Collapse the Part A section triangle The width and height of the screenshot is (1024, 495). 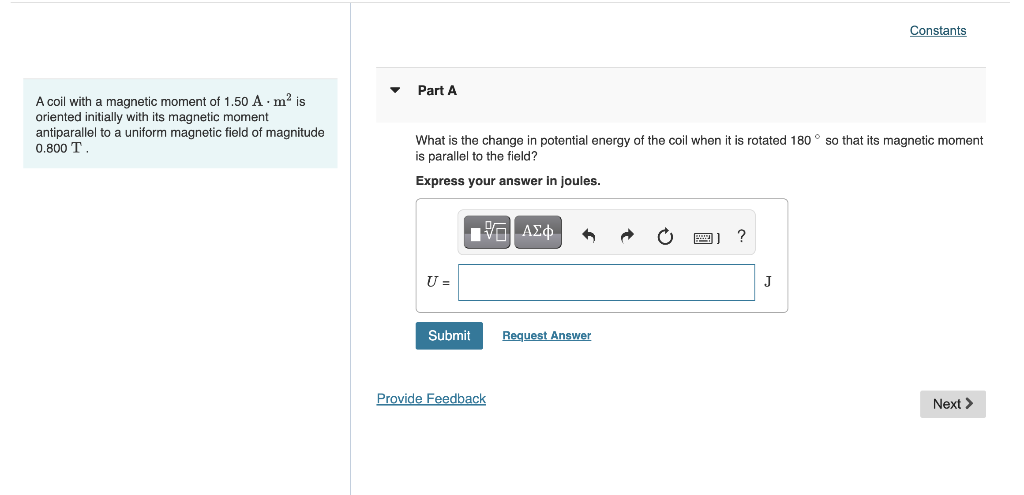click(394, 91)
